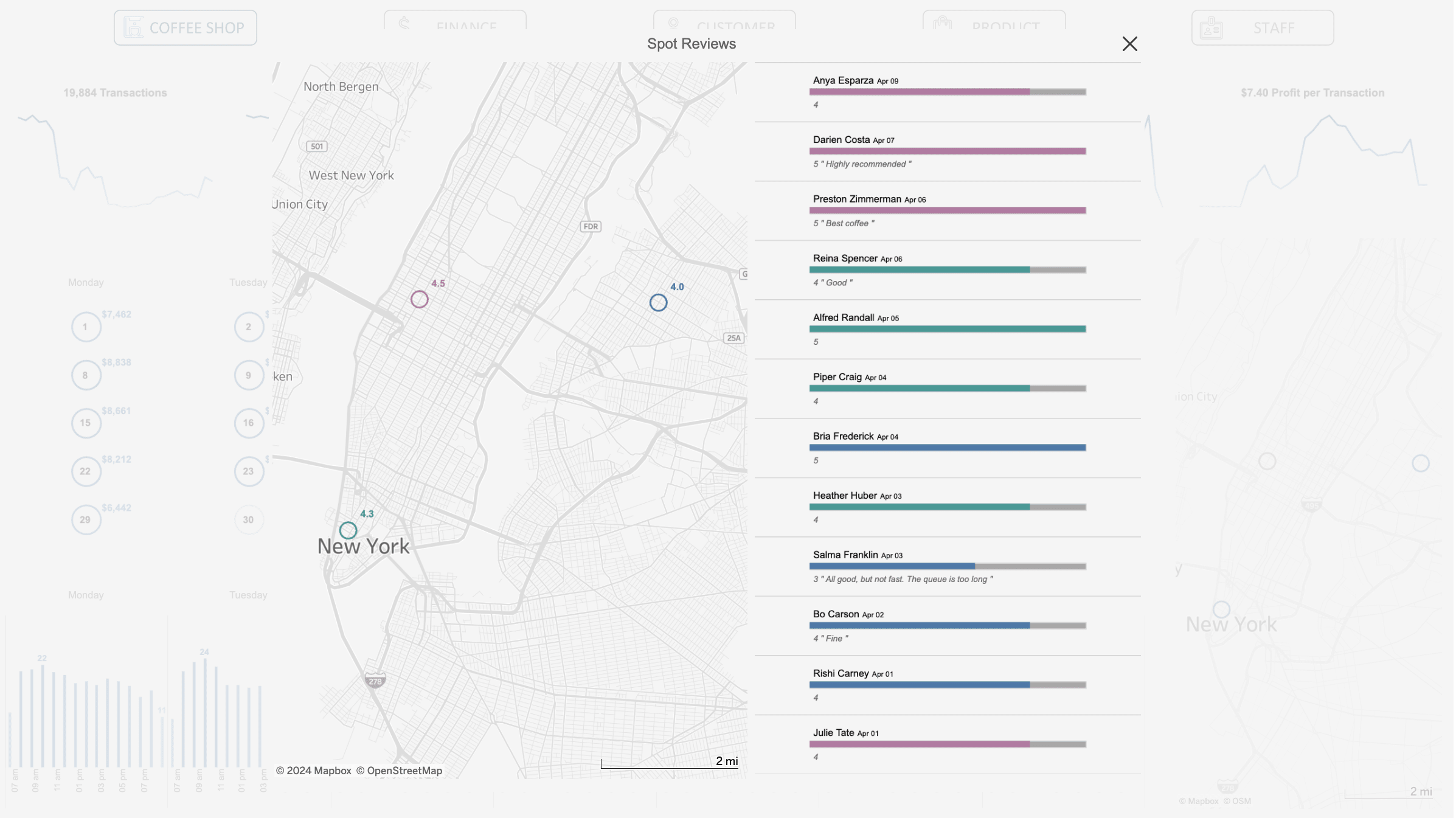This screenshot has width=1456, height=818.
Task: Click the New York map label
Action: point(364,546)
